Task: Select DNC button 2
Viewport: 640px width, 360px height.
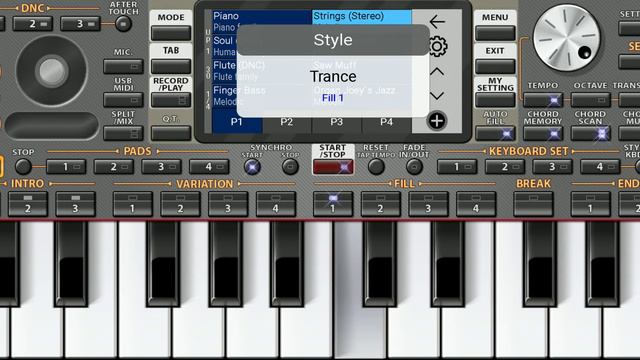Action: coord(33,24)
